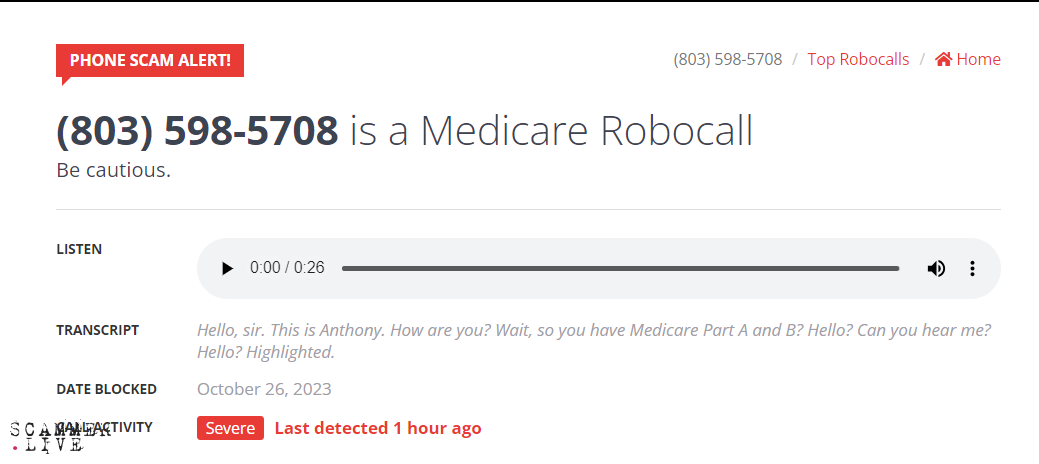Click the October 26, 2023 date

[x=264, y=389]
